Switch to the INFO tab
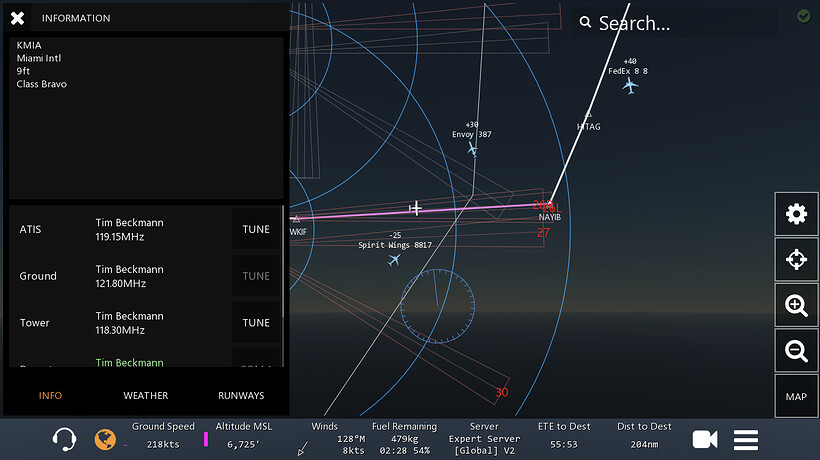Image resolution: width=820 pixels, height=460 pixels. 50,395
